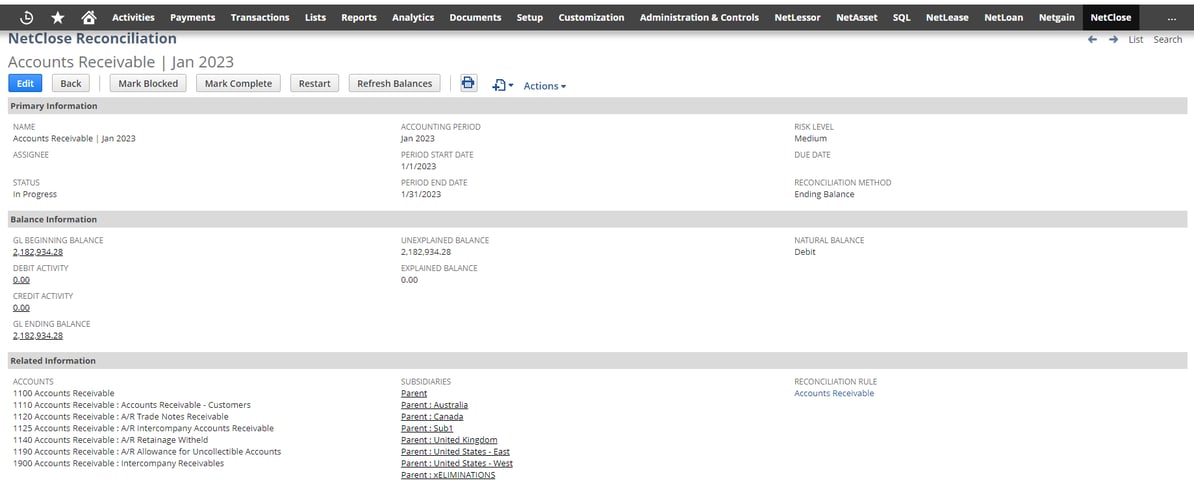Open the Parent : Canada link
This screenshot has height=485, width=1194.
[432, 417]
